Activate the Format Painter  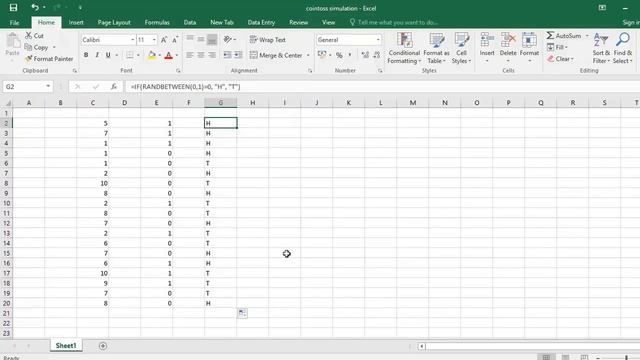tap(49, 59)
